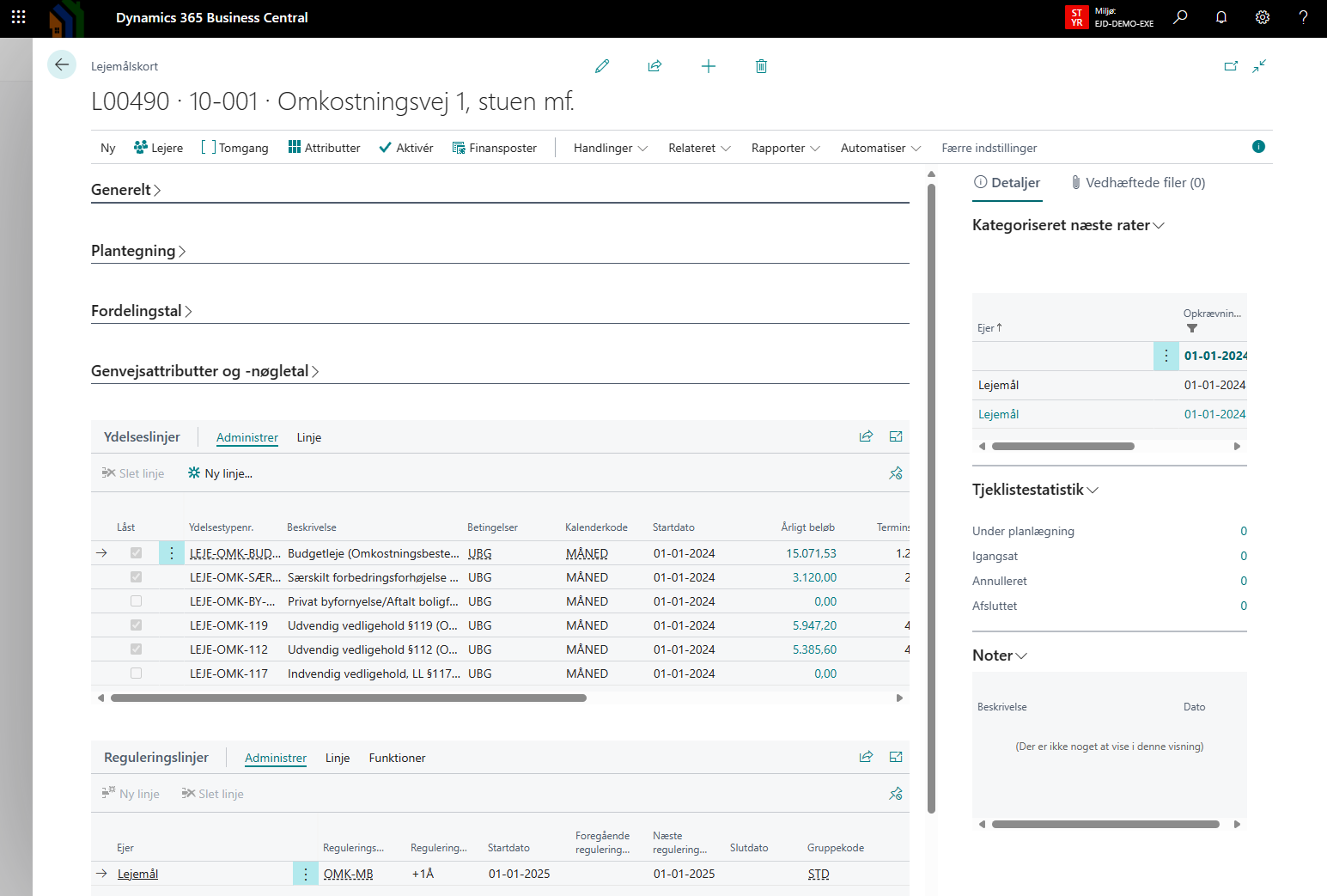Click Færre indstillinger
This screenshot has height=896, width=1327.
(989, 148)
